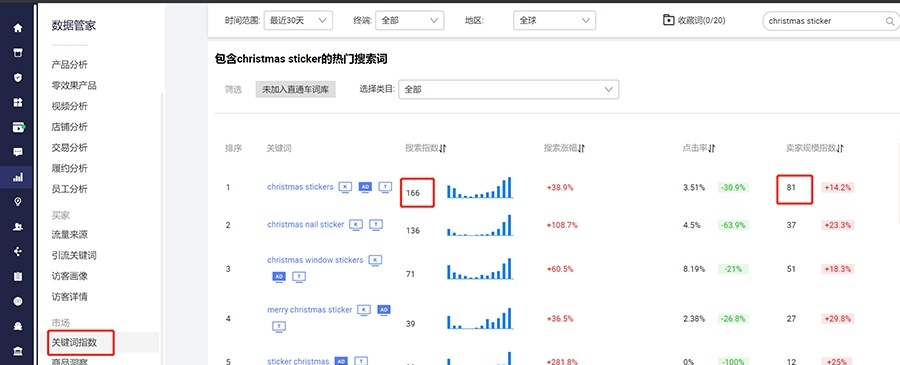This screenshot has height=365, width=900.
Task: Click the T badge next to christmas stickers
Action: coord(385,187)
